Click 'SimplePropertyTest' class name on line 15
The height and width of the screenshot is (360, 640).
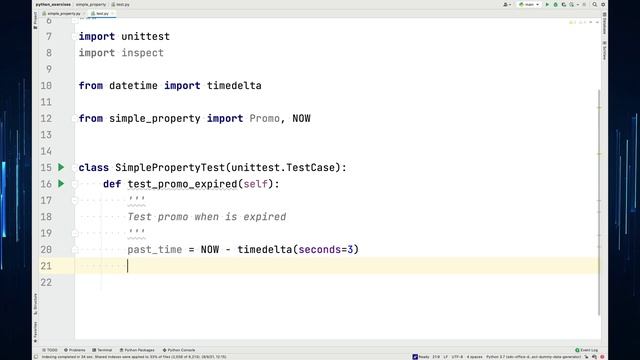coord(170,167)
